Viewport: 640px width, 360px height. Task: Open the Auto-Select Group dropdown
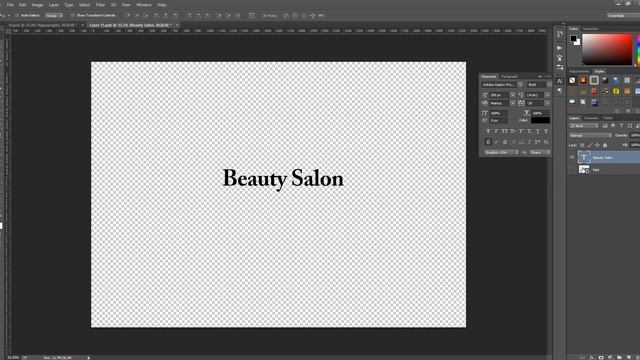53,16
